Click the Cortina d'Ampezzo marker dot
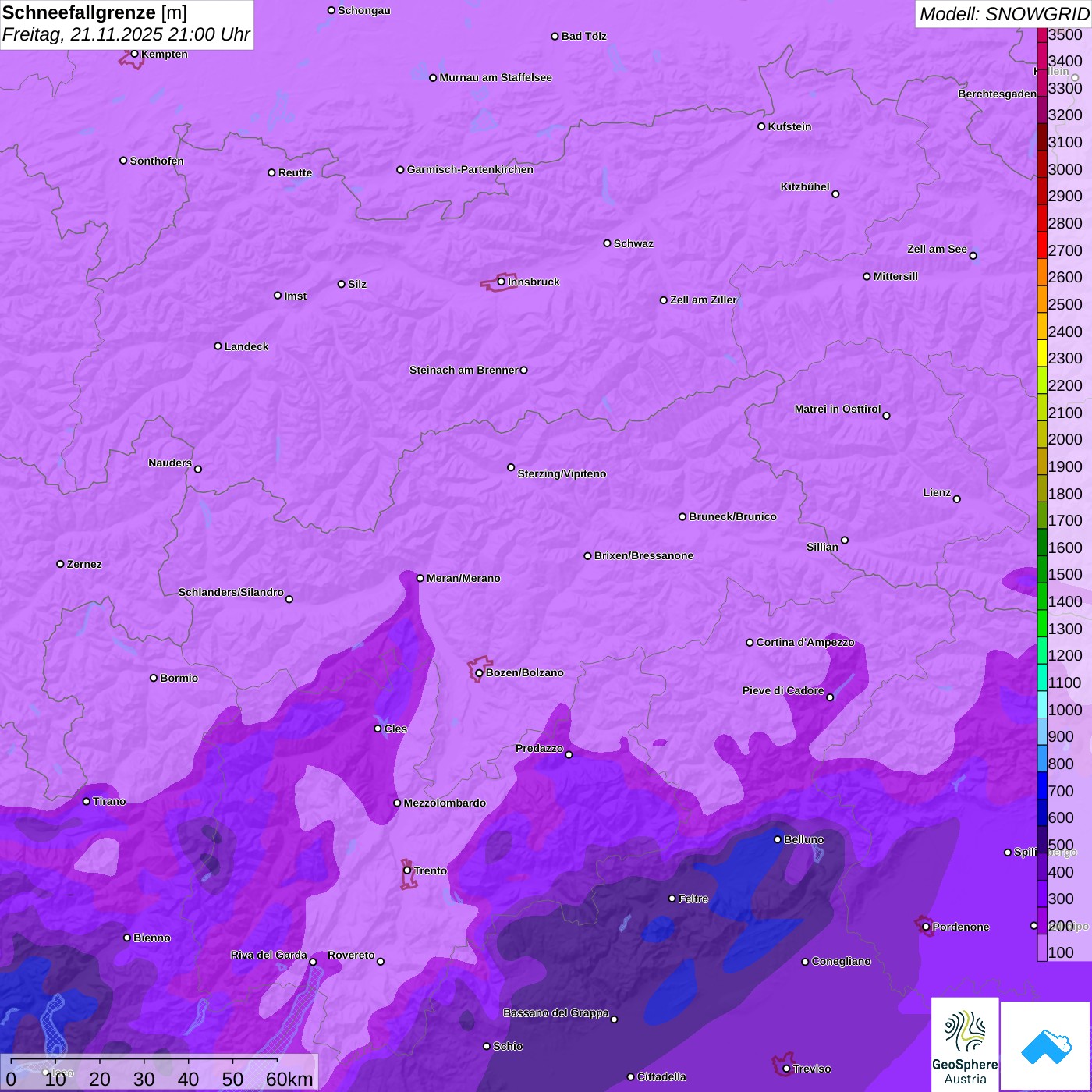Screen dimensions: 1092x1092 tap(750, 643)
